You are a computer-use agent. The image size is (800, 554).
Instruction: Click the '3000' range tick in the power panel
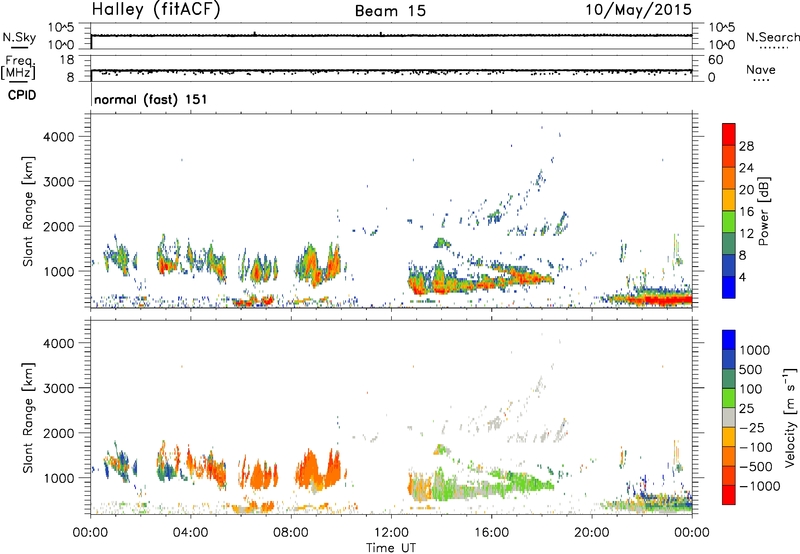click(x=58, y=182)
